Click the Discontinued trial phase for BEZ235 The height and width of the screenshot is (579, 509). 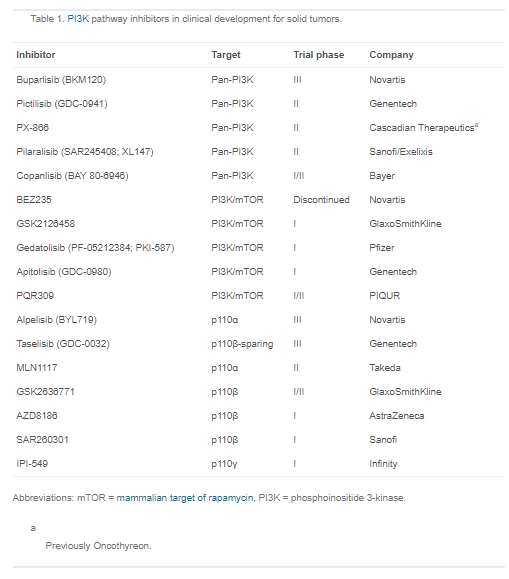tap(321, 200)
